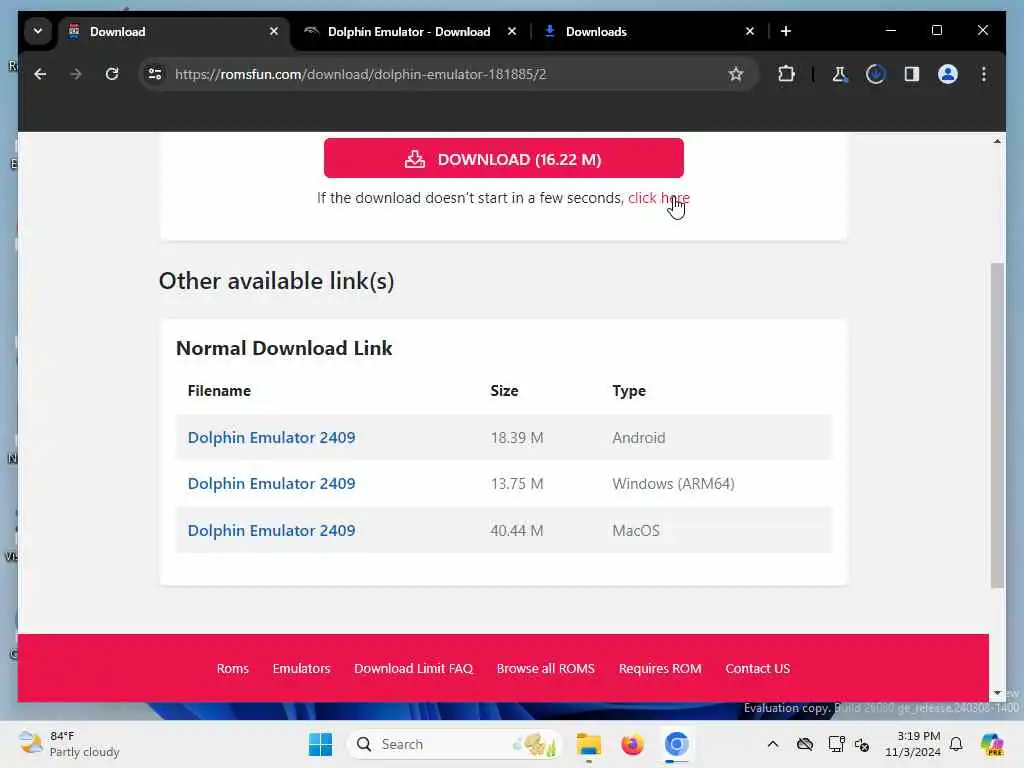Image resolution: width=1024 pixels, height=768 pixels.
Task: Open the muted volume tray icon
Action: coord(862,744)
